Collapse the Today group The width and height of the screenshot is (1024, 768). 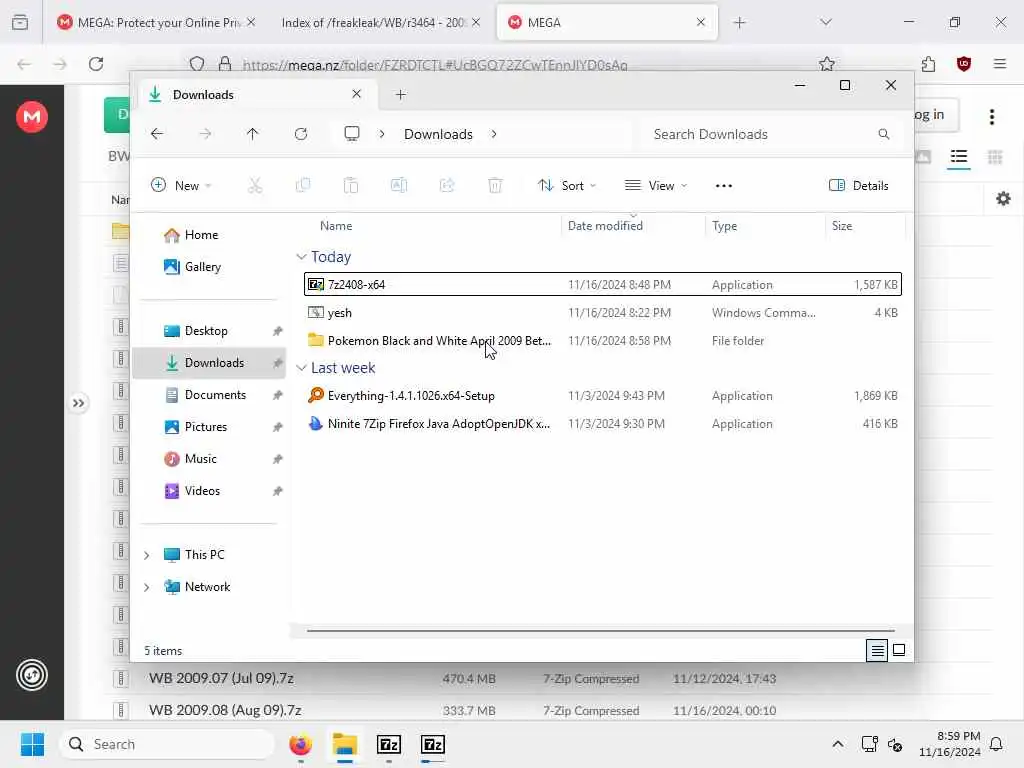301,257
